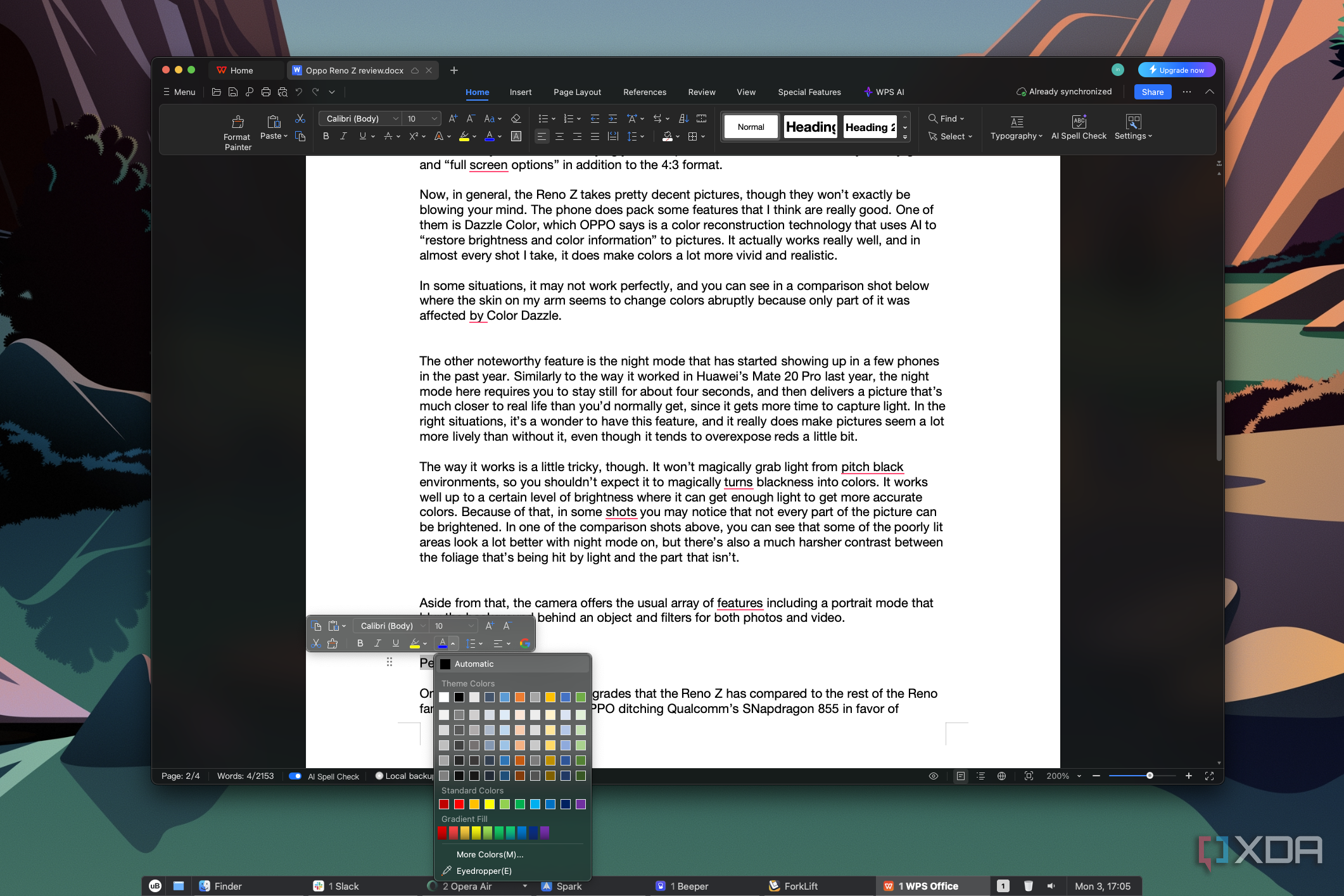1344x896 pixels.
Task: Toggle Italic in the ribbon
Action: [x=343, y=136]
